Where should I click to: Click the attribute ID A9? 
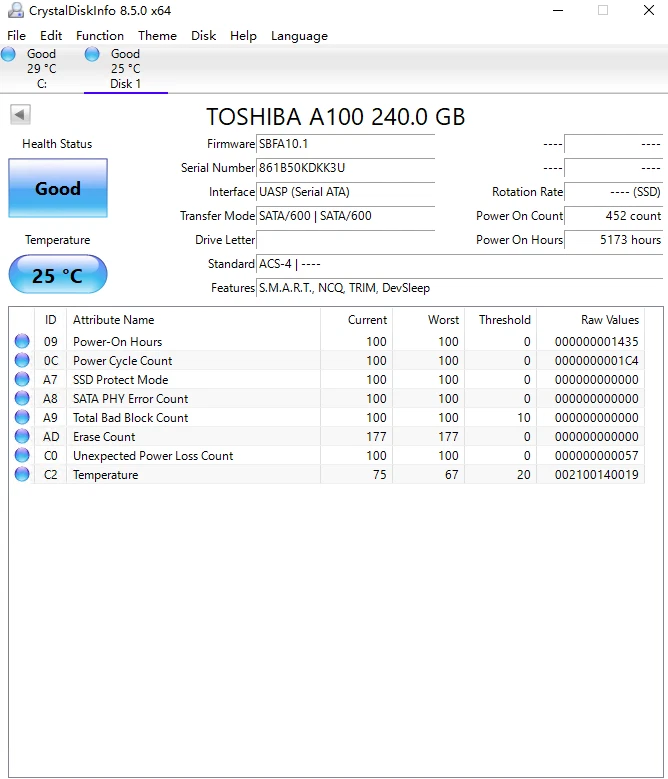point(50,417)
